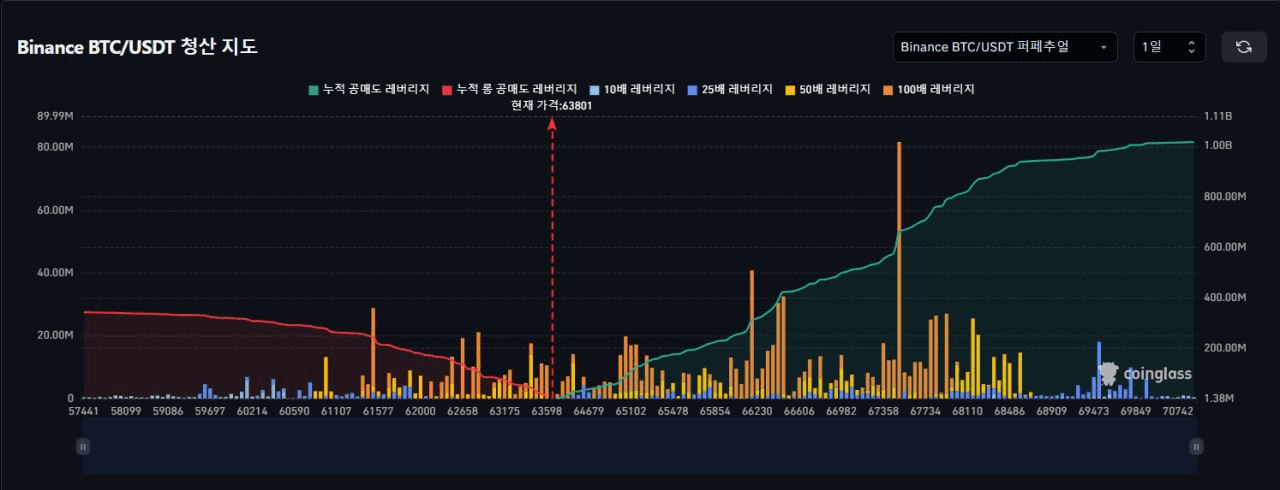Click the 68486 price axis label

(1010, 411)
